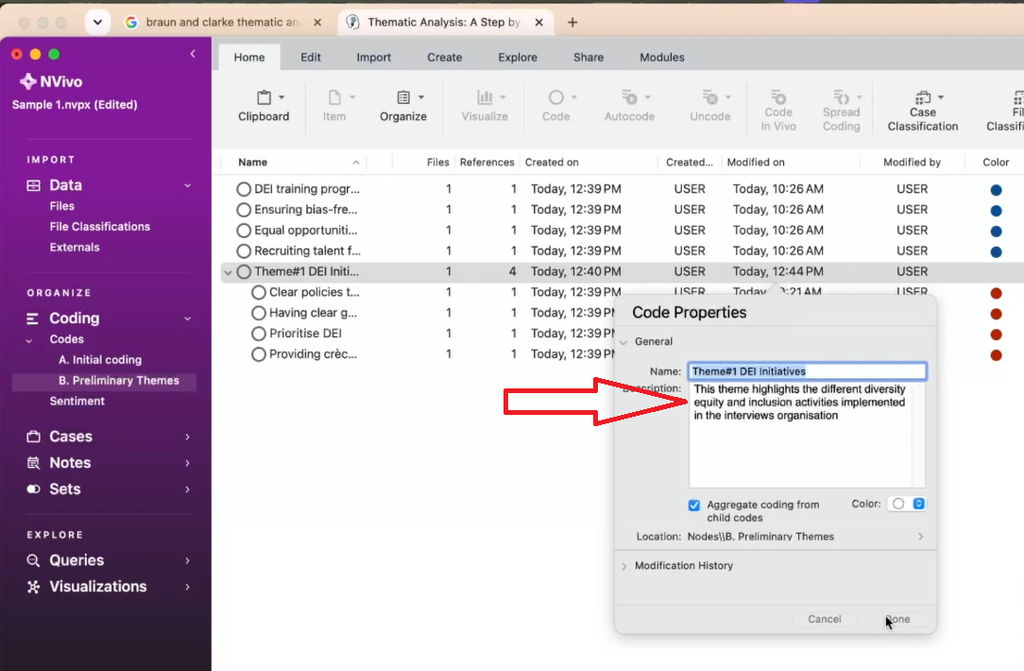
Task: Close the Thematic Analysis browser tab
Action: (x=539, y=22)
